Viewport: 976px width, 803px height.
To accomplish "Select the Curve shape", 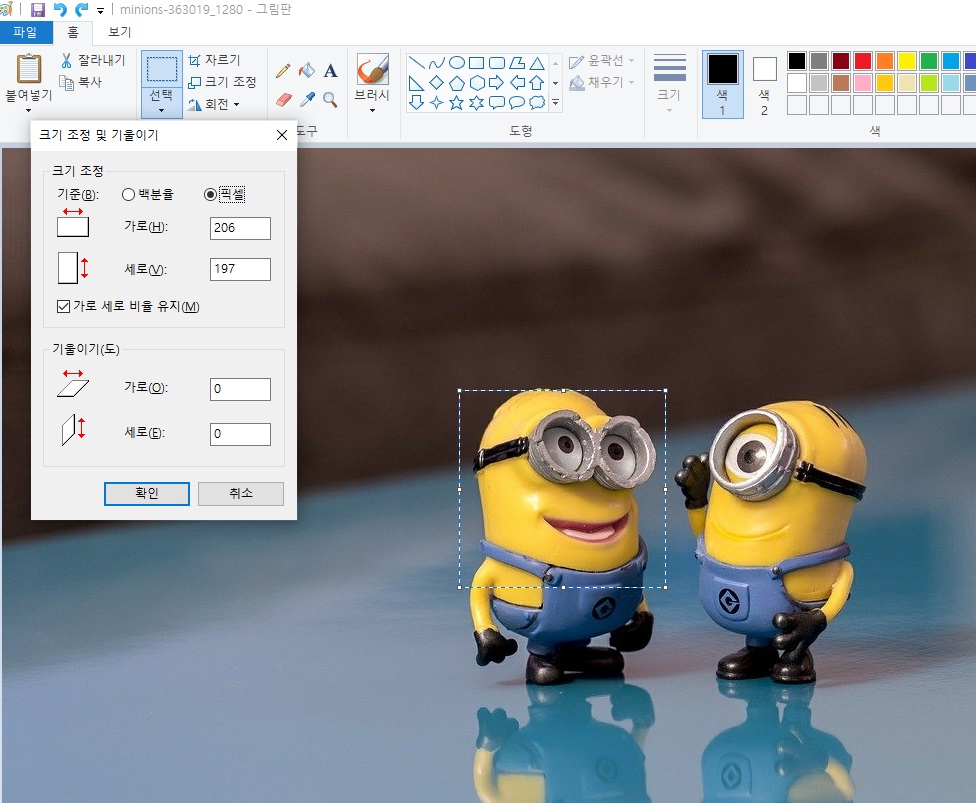I will [x=437, y=62].
